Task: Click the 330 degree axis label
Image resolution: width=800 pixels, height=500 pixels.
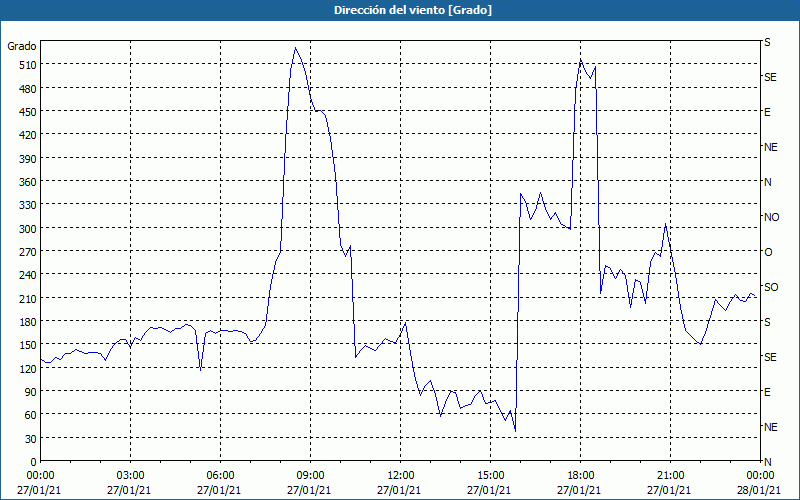Action: click(28, 205)
